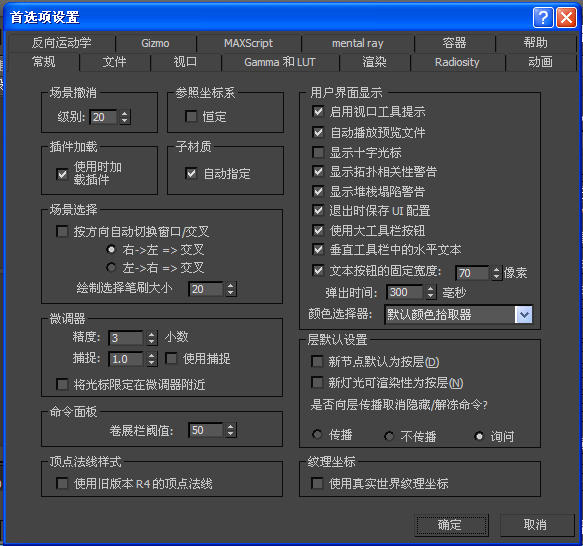Image resolution: width=583 pixels, height=546 pixels.
Task: Increase 精度 spinner up arrow
Action: tap(151, 334)
